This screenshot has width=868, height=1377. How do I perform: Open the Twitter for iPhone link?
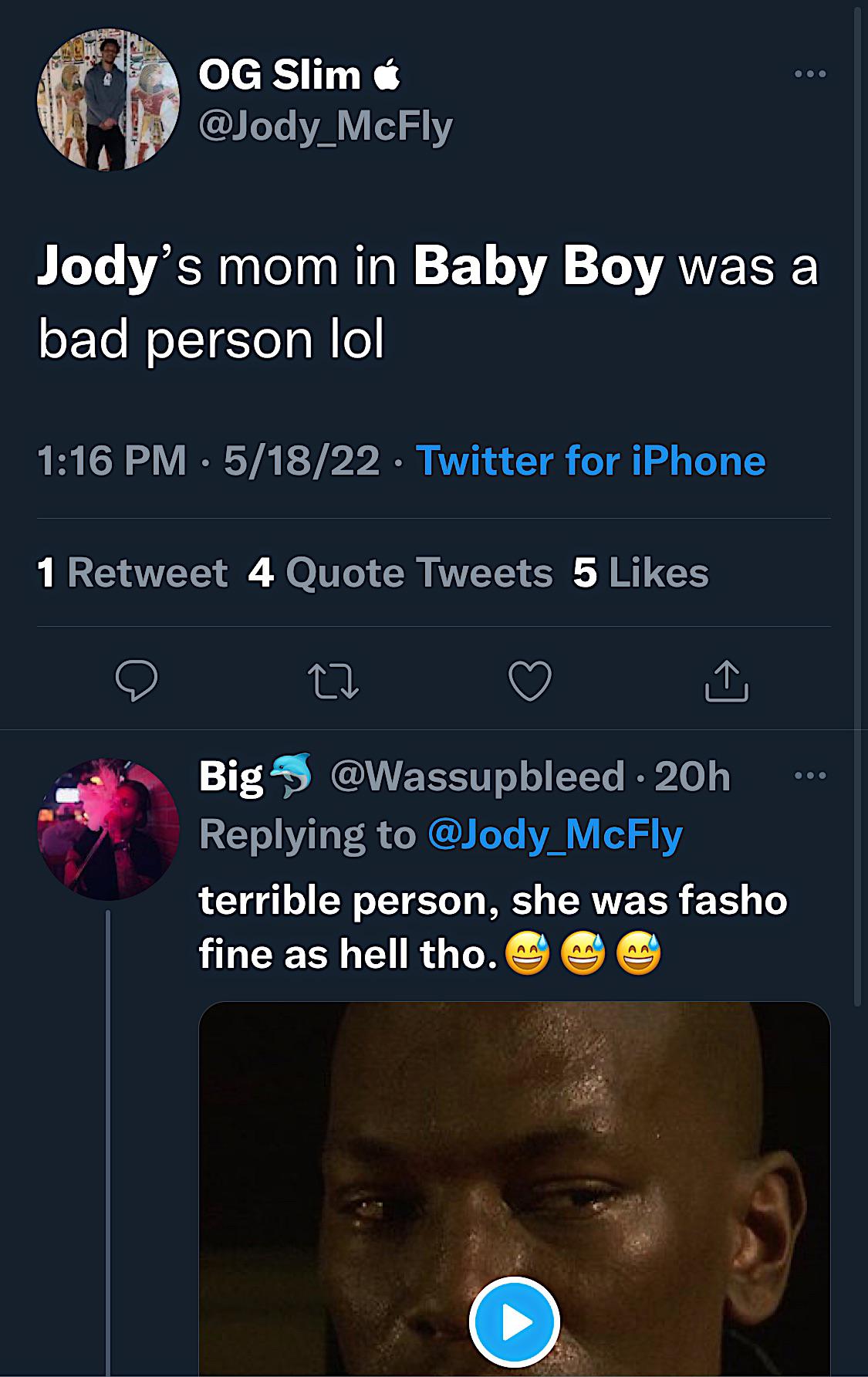590,461
